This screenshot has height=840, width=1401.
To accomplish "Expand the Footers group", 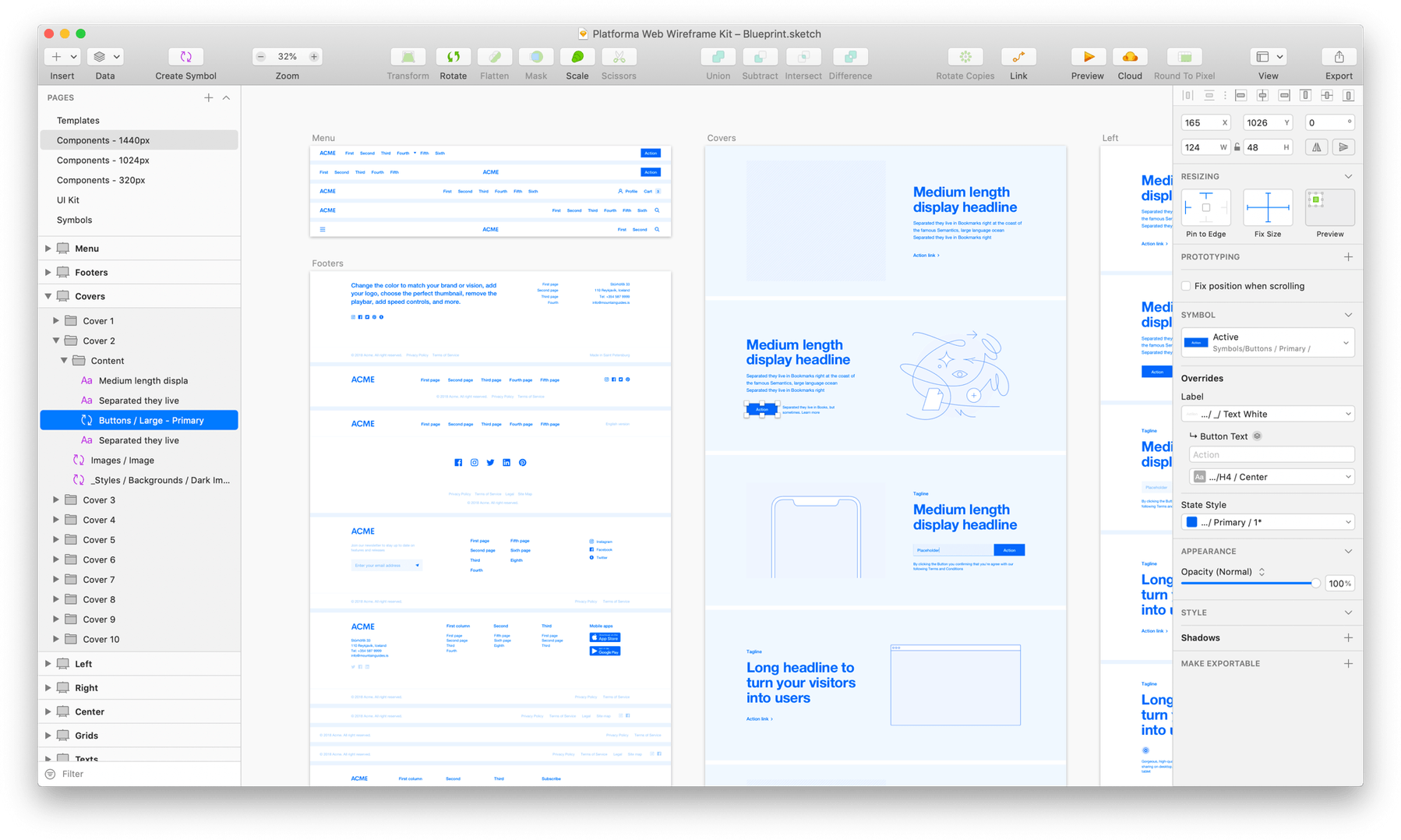I will (48, 272).
